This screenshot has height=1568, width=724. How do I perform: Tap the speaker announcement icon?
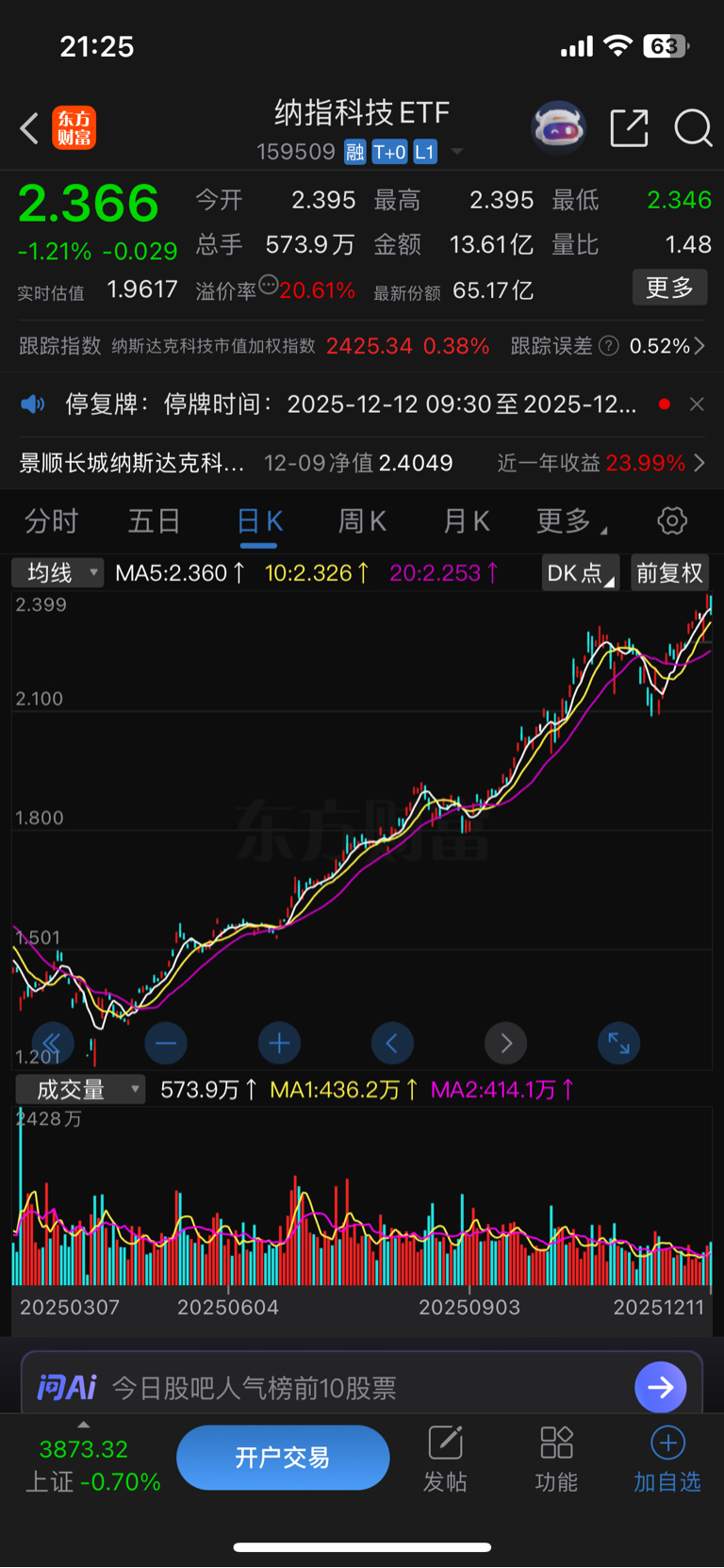pyautogui.click(x=33, y=404)
